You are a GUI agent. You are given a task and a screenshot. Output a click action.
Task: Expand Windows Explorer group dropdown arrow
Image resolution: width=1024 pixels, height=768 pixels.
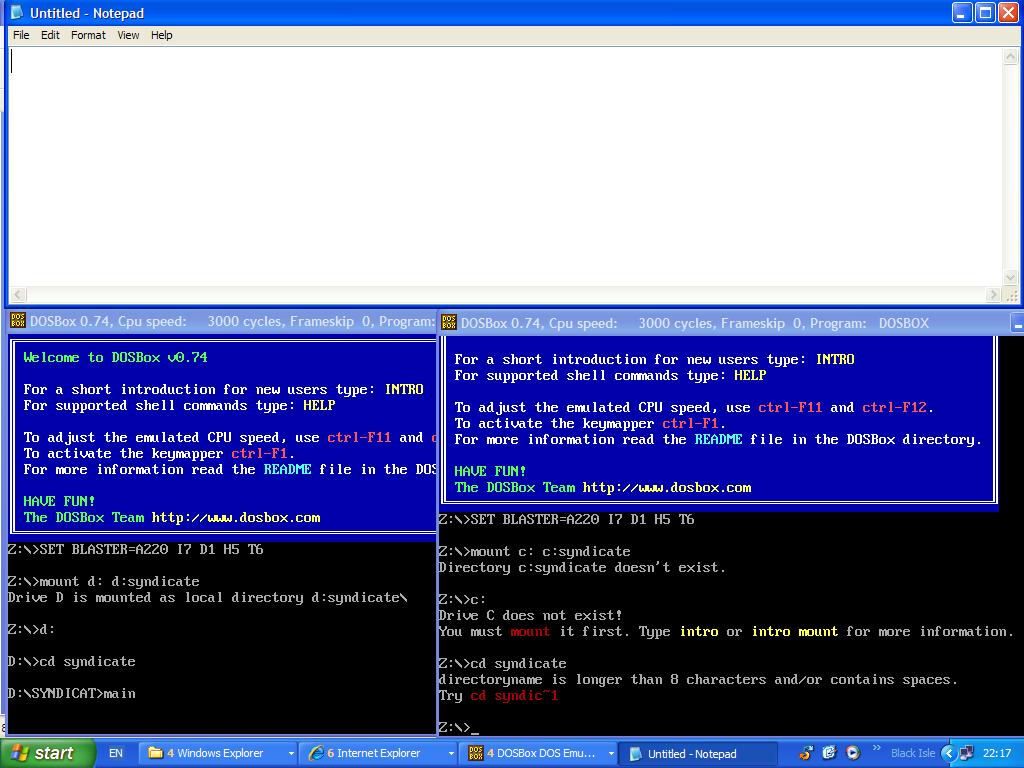(x=291, y=754)
